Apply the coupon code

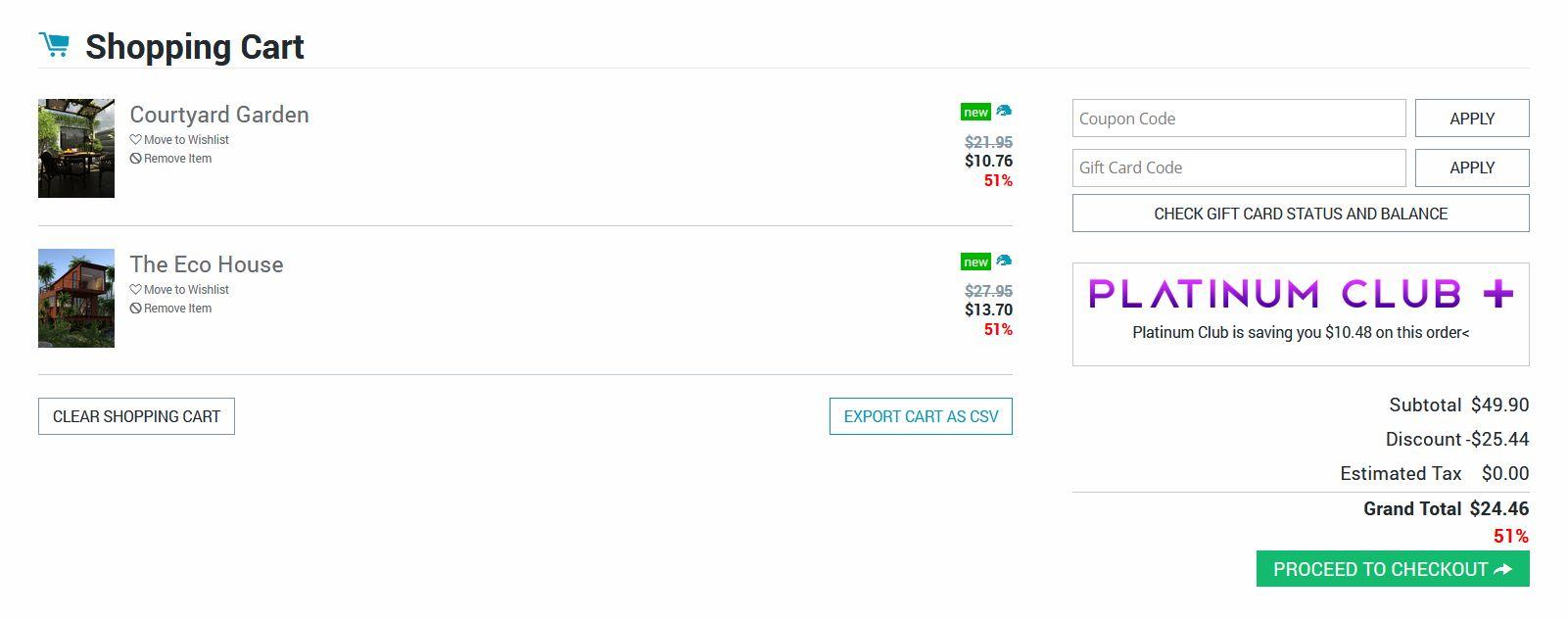click(1471, 119)
